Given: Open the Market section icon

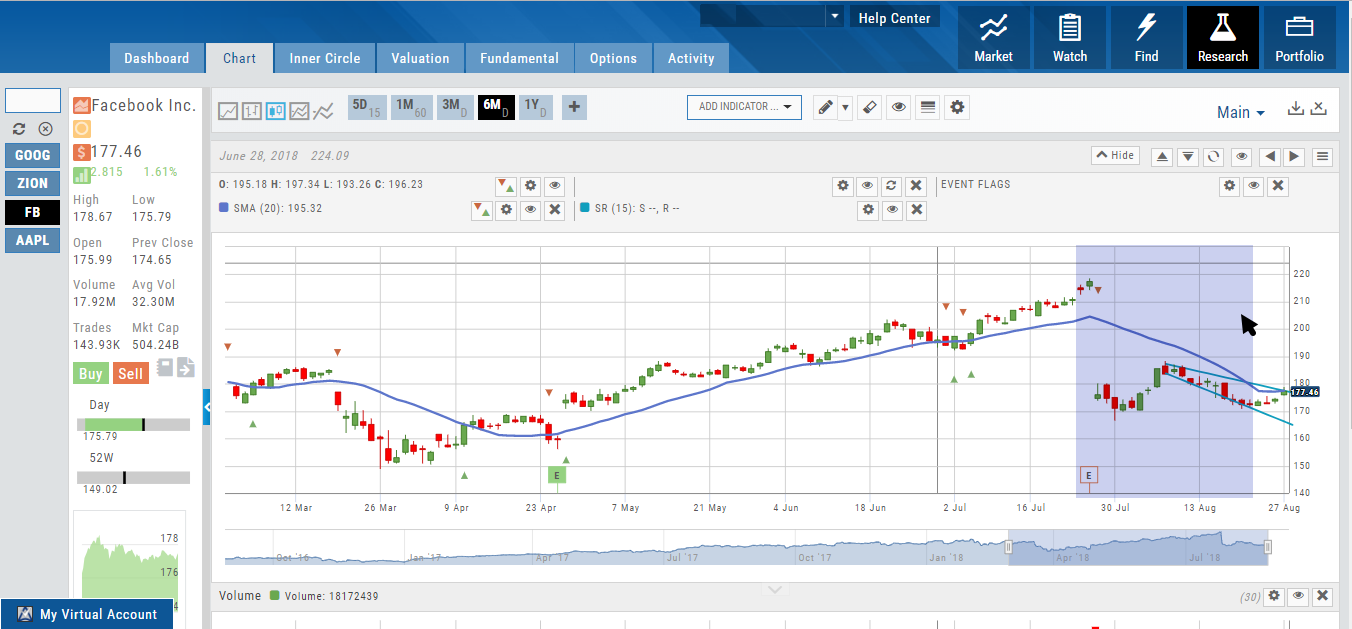Looking at the screenshot, I should [993, 38].
